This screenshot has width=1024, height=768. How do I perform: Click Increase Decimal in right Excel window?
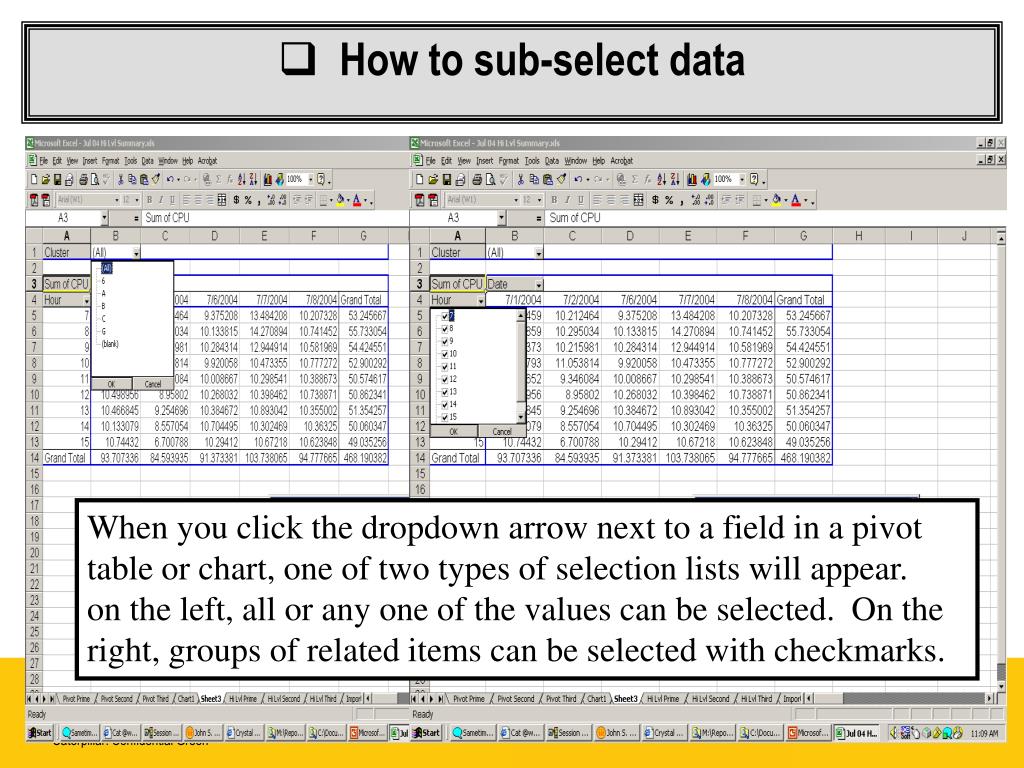(x=696, y=200)
